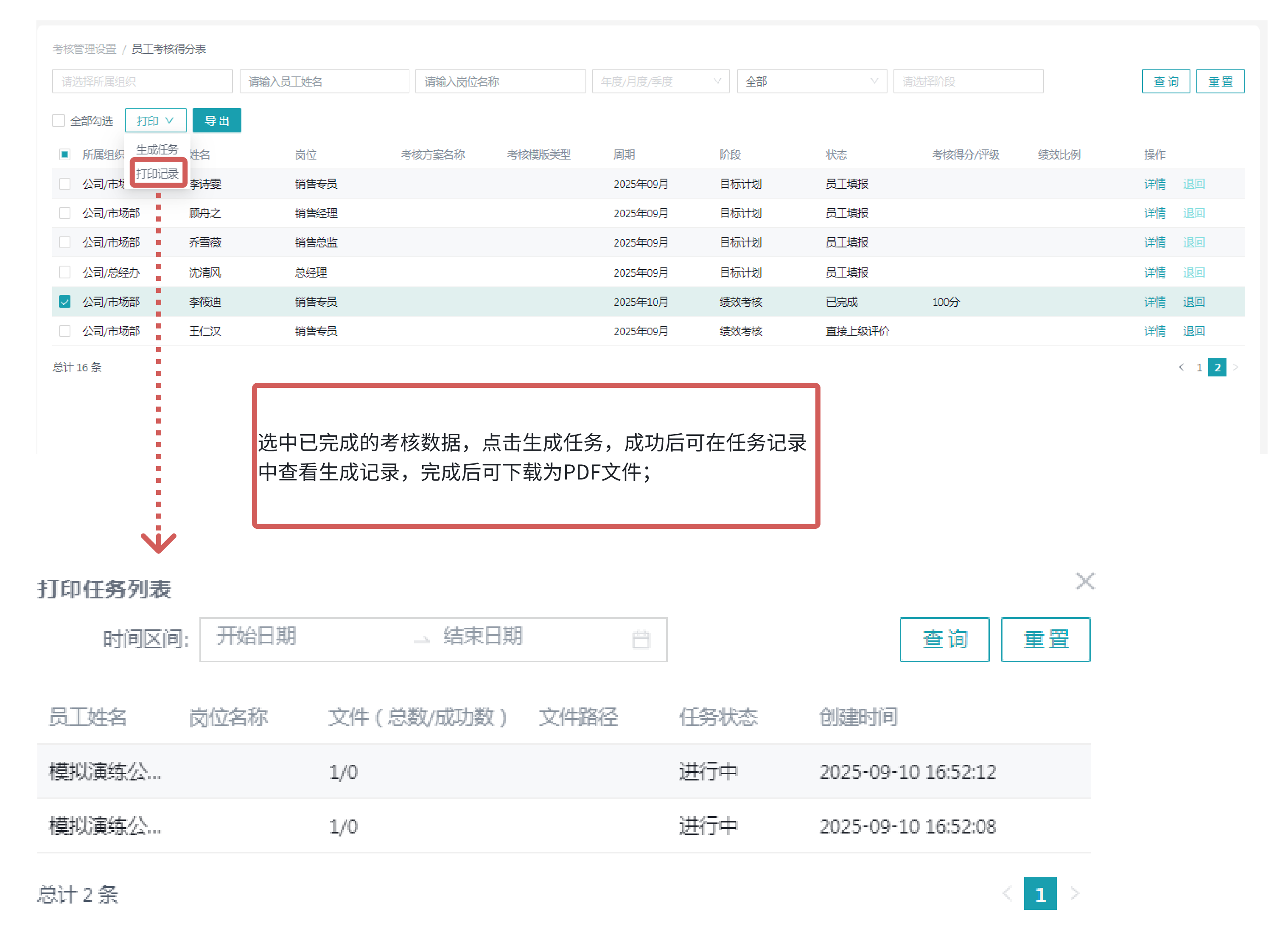Click the chevron arrow on 打印 button
Screen dimensions: 1288x943
coord(170,121)
